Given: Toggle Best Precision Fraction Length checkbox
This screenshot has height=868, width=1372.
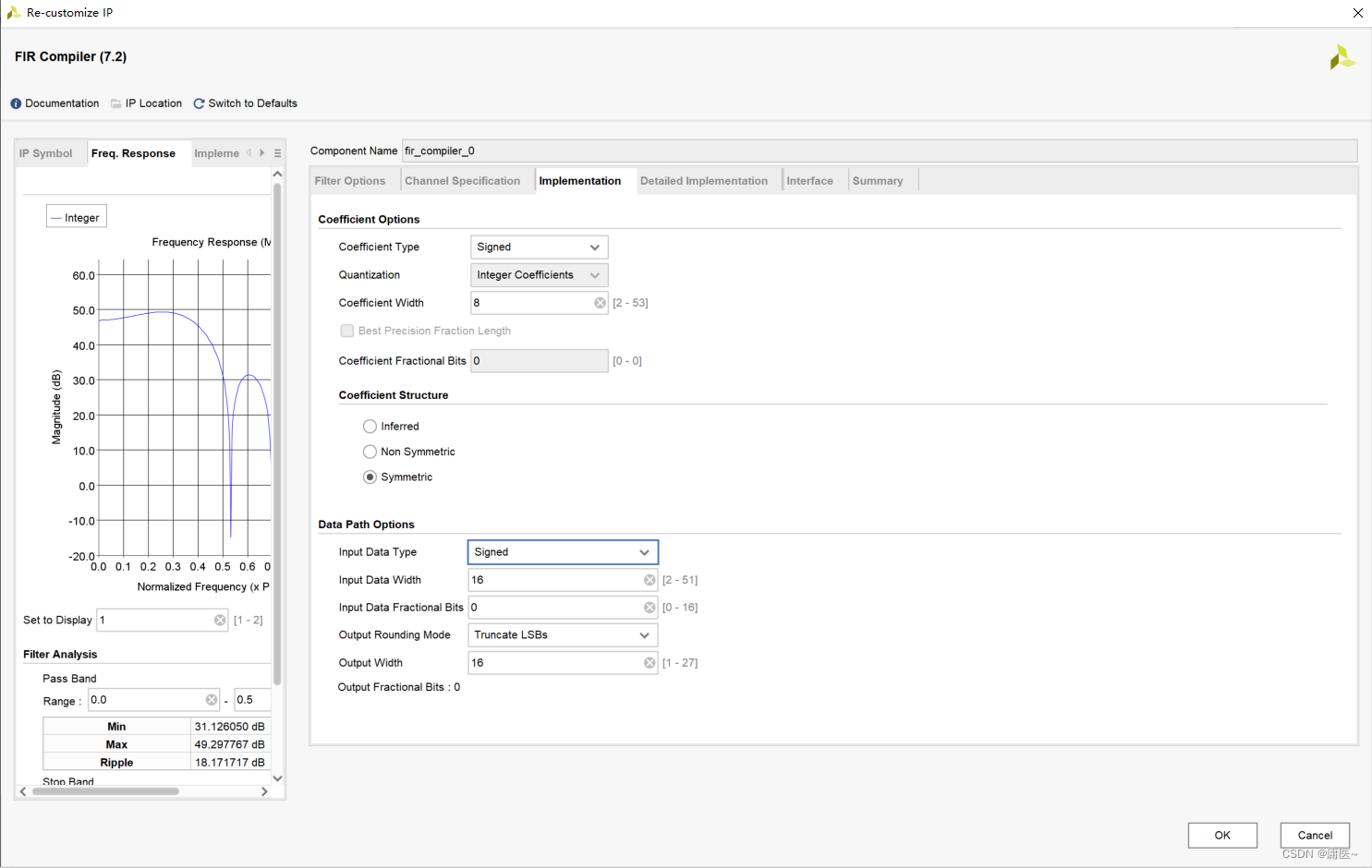Looking at the screenshot, I should click(x=347, y=331).
